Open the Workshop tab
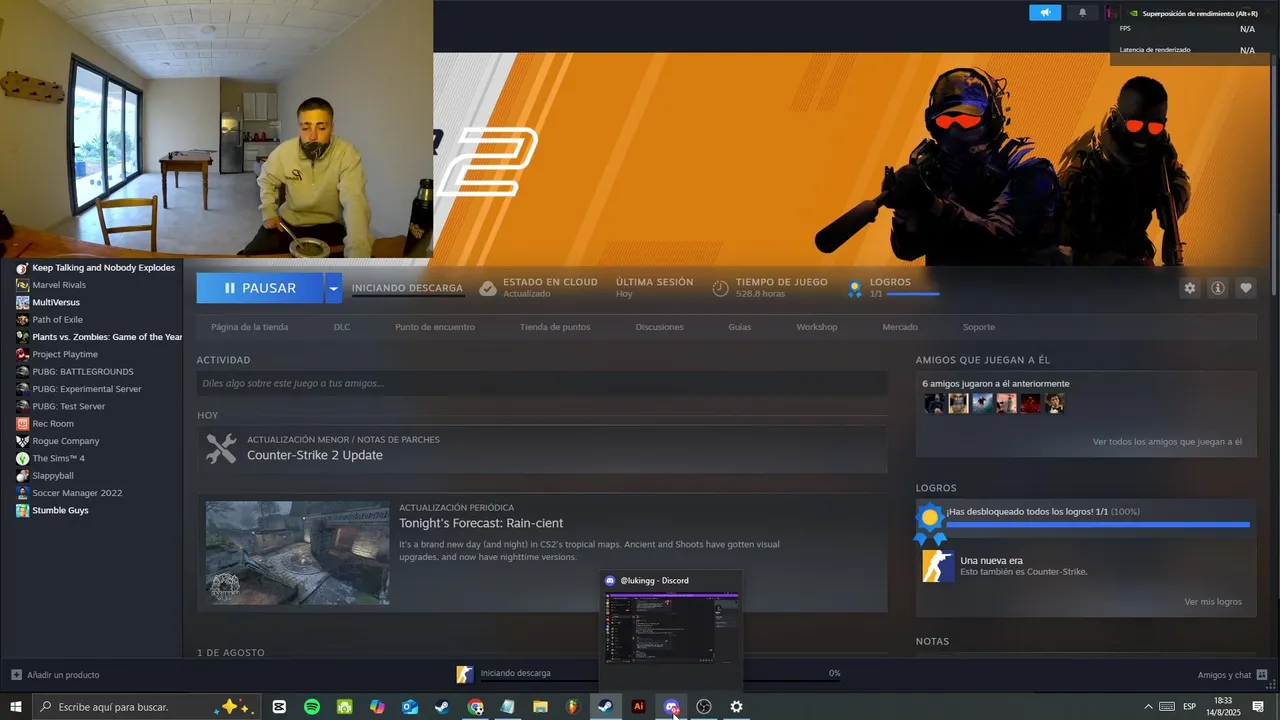 [817, 327]
